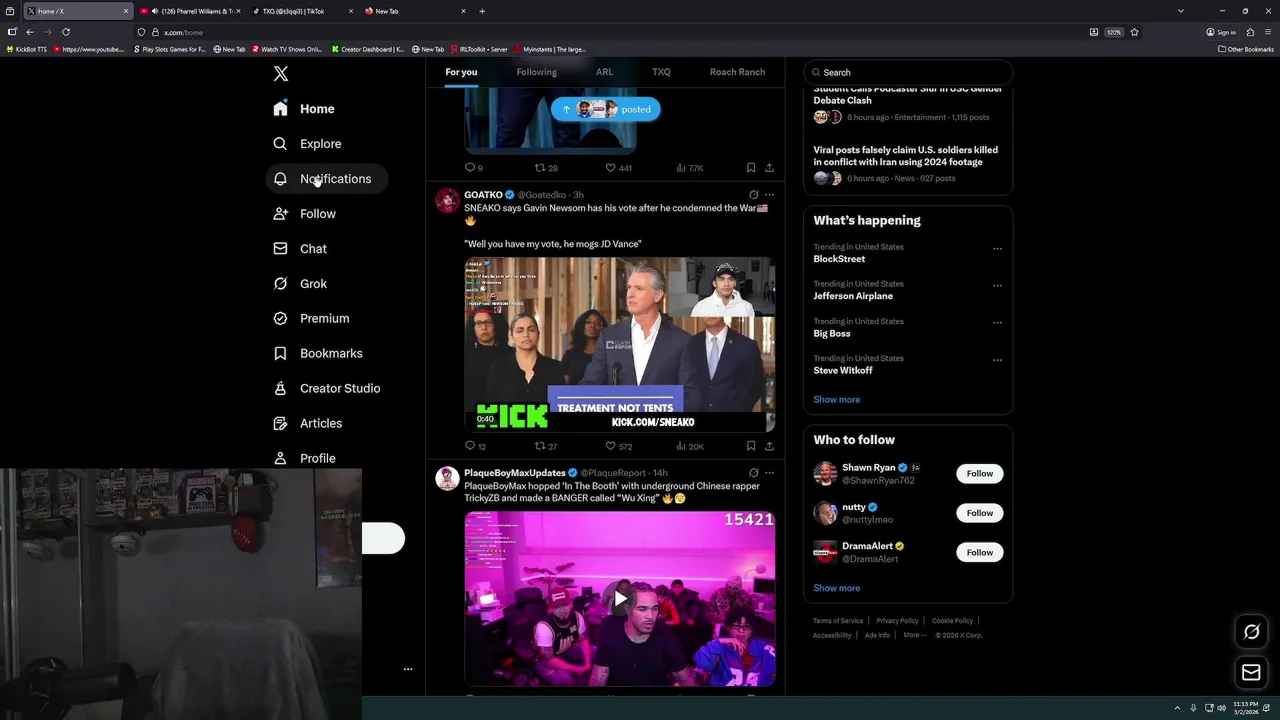
Task: Expand the footer More menu
Action: coord(914,635)
